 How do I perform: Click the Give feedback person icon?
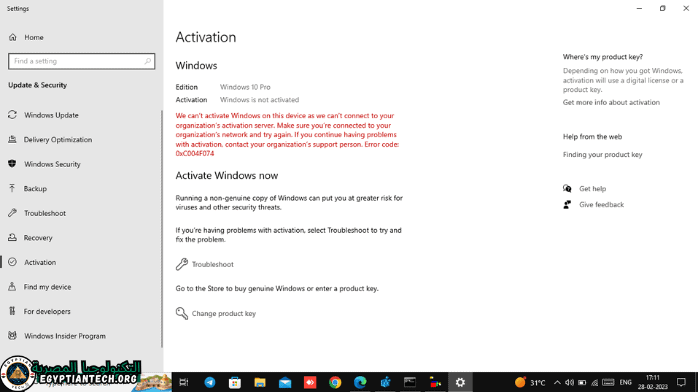pyautogui.click(x=567, y=205)
